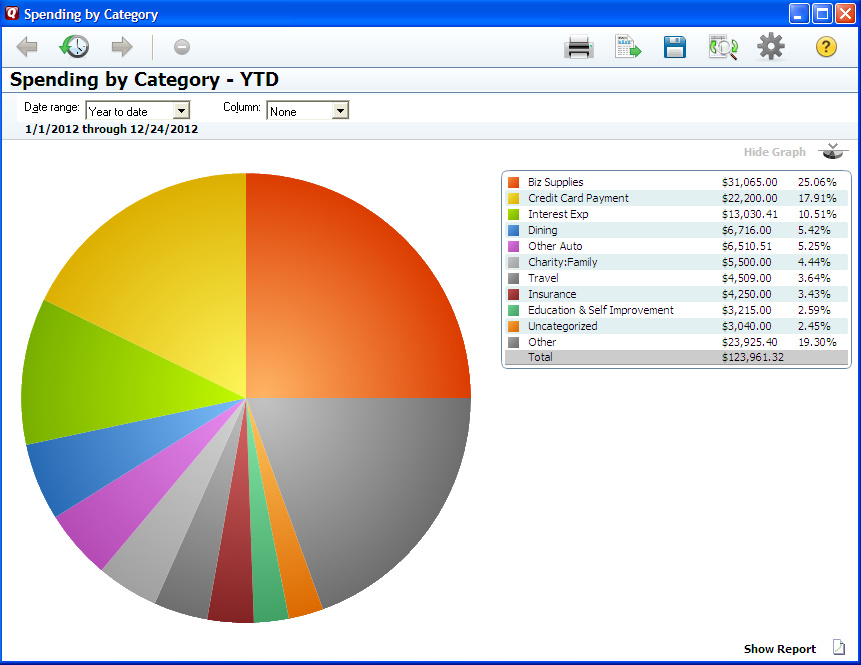Click Credit Card Payment yellow swatch
The width and height of the screenshot is (861, 665).
[513, 198]
